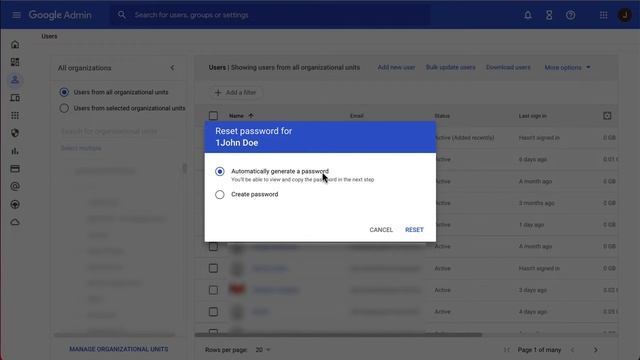Open Security shield icon in the sidebar
640x360 pixels.
click(15, 133)
